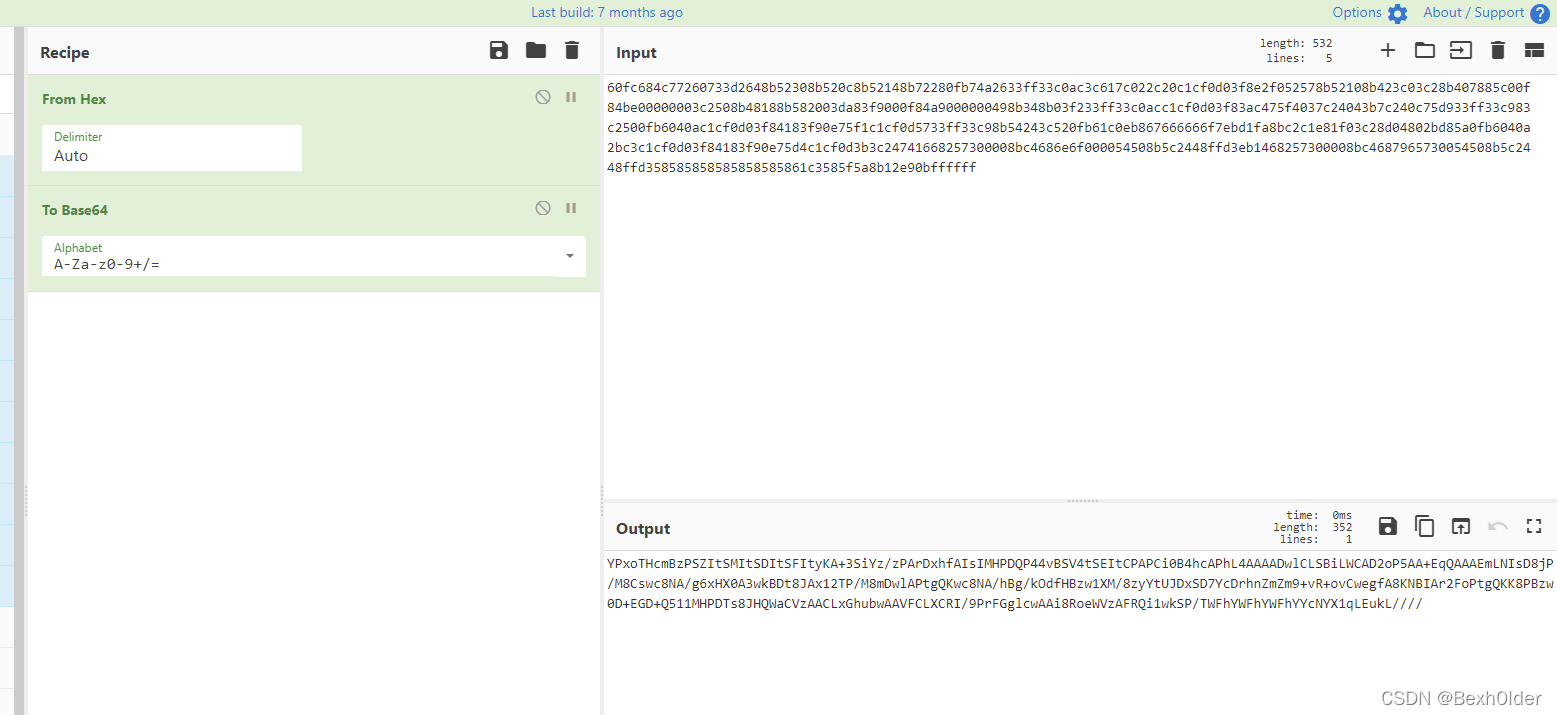1557x715 pixels.
Task: Click the input length 532 statistic
Action: point(1296,44)
